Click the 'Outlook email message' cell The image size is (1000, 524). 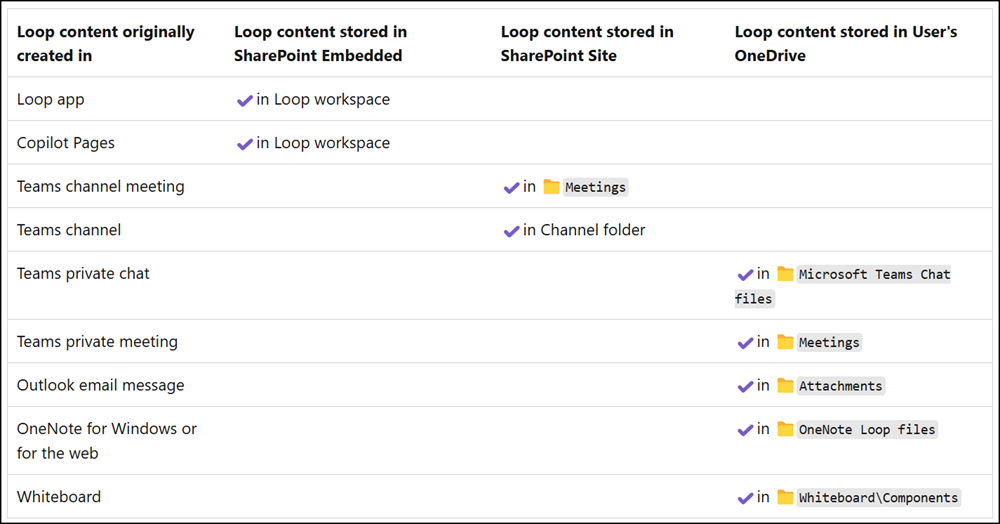101,386
